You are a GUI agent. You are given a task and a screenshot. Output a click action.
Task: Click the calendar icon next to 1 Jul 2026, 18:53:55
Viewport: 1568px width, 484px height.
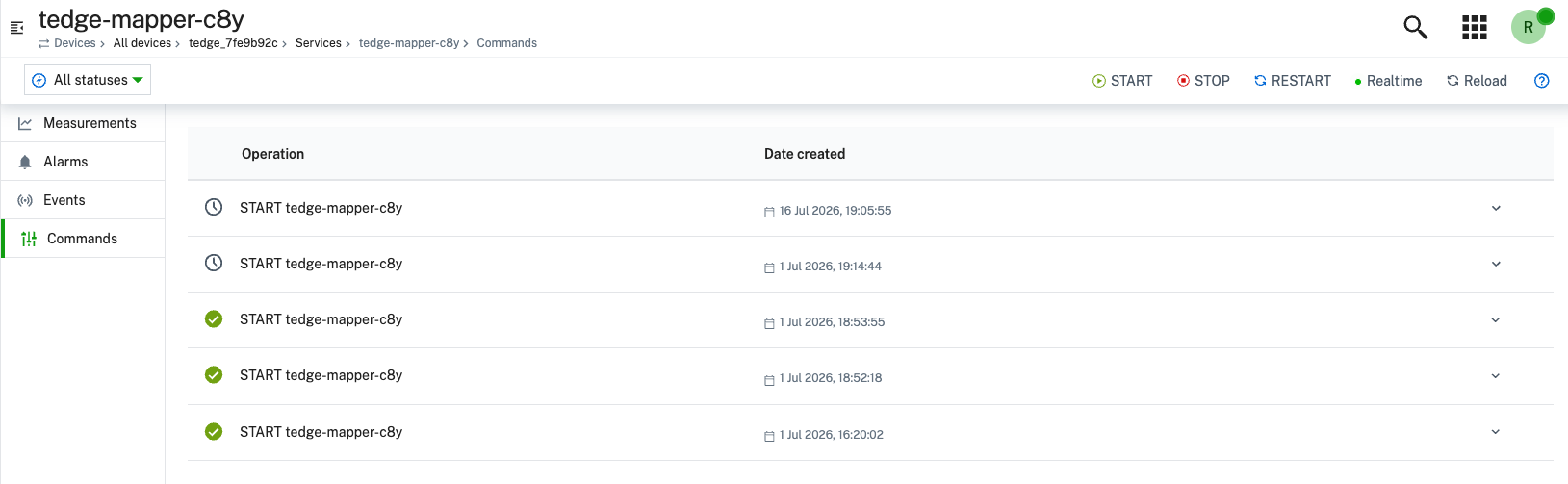click(x=769, y=323)
